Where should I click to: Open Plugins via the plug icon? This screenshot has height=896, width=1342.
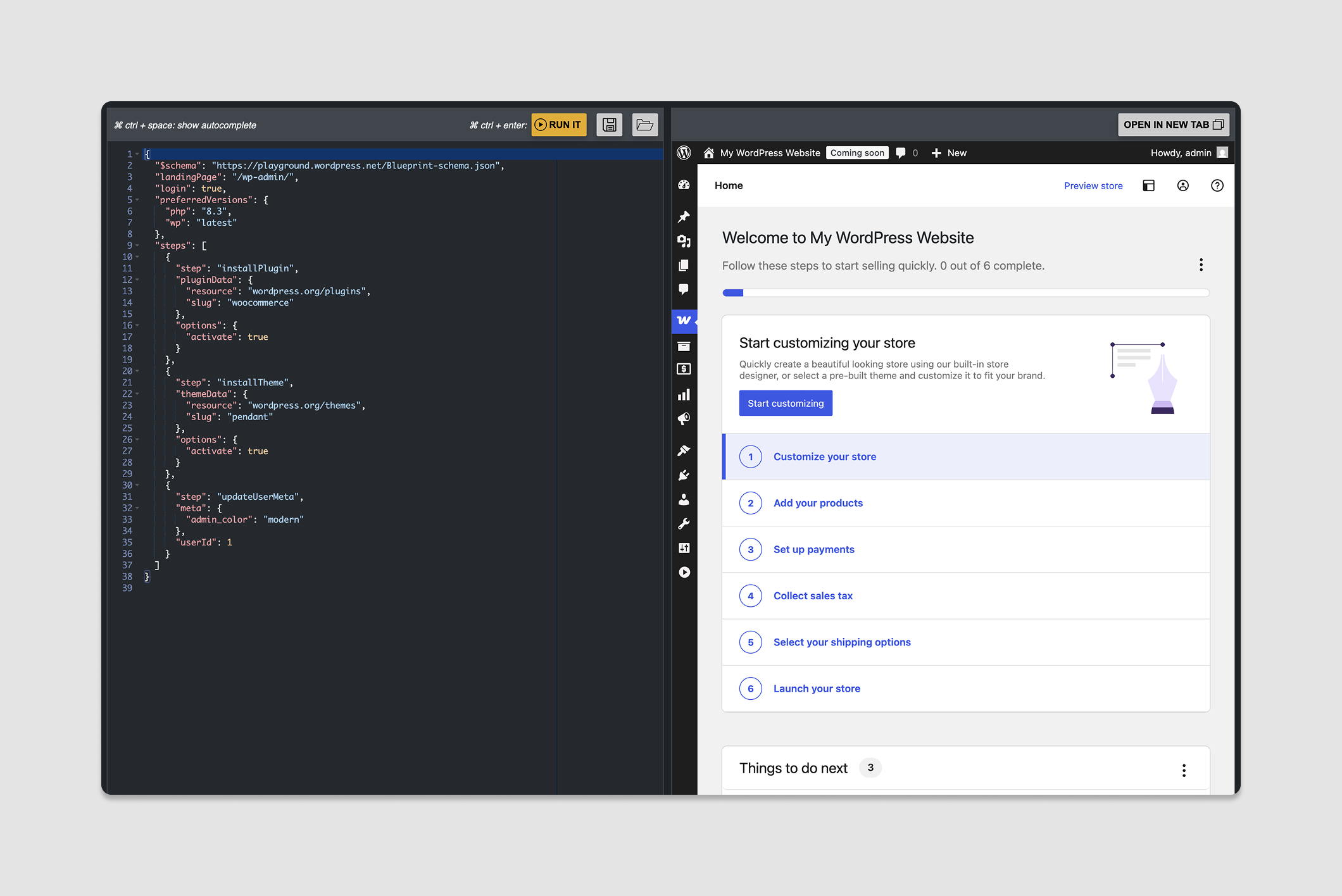pyautogui.click(x=684, y=475)
